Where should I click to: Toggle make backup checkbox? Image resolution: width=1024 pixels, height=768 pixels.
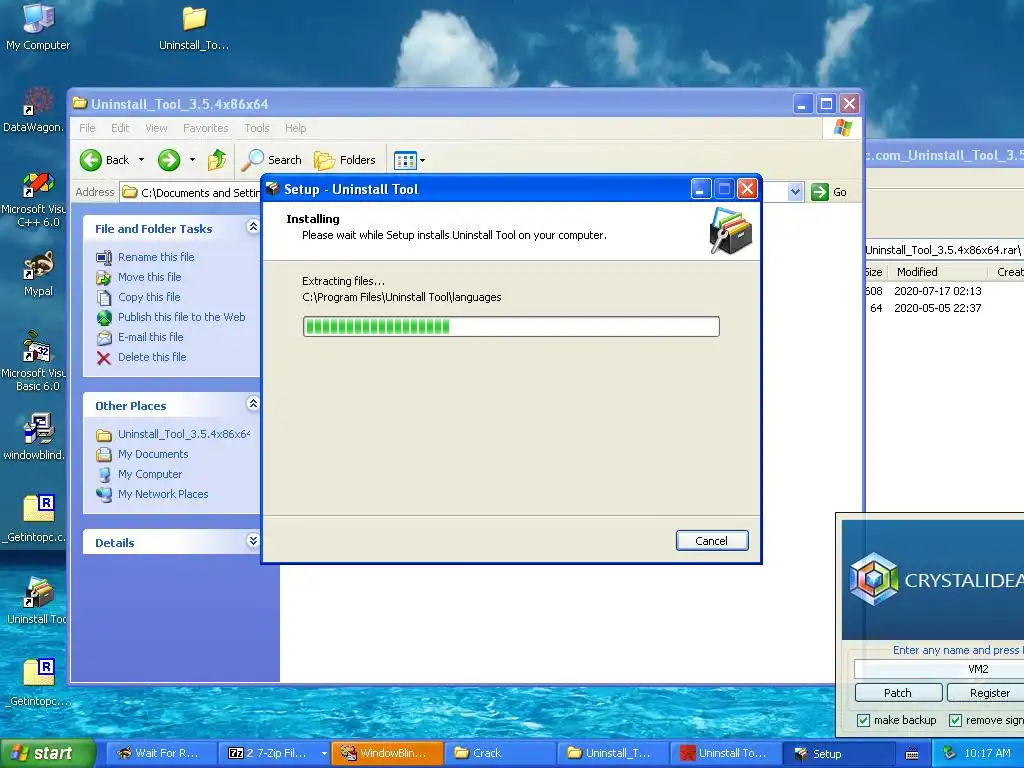click(863, 720)
